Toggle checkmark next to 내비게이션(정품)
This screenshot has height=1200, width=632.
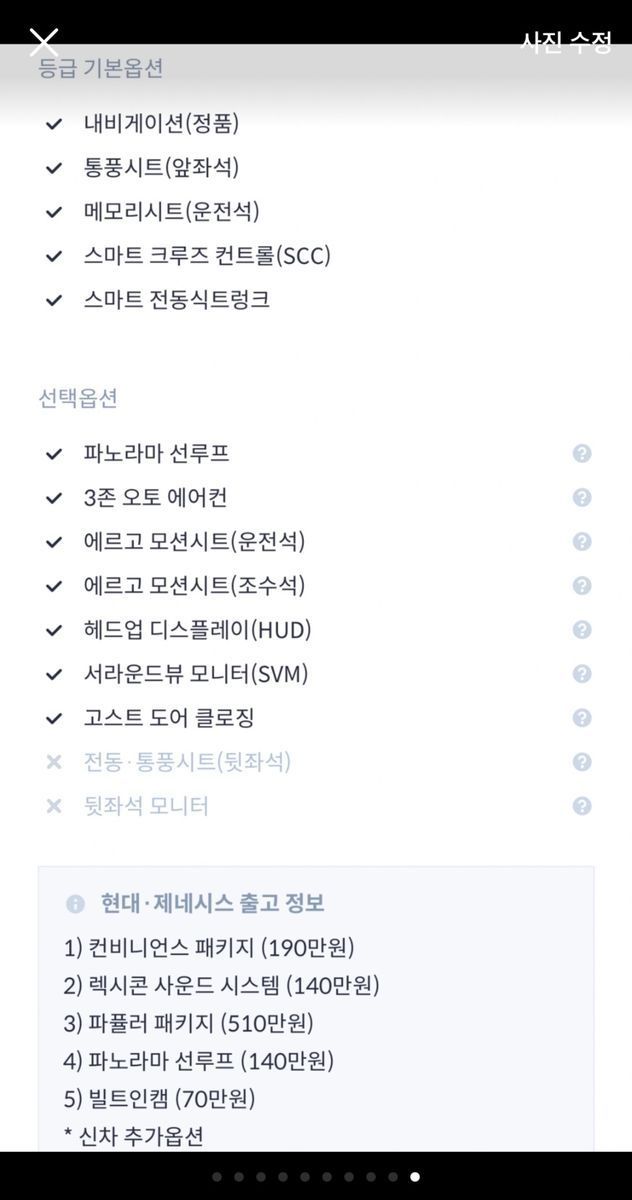[54, 124]
